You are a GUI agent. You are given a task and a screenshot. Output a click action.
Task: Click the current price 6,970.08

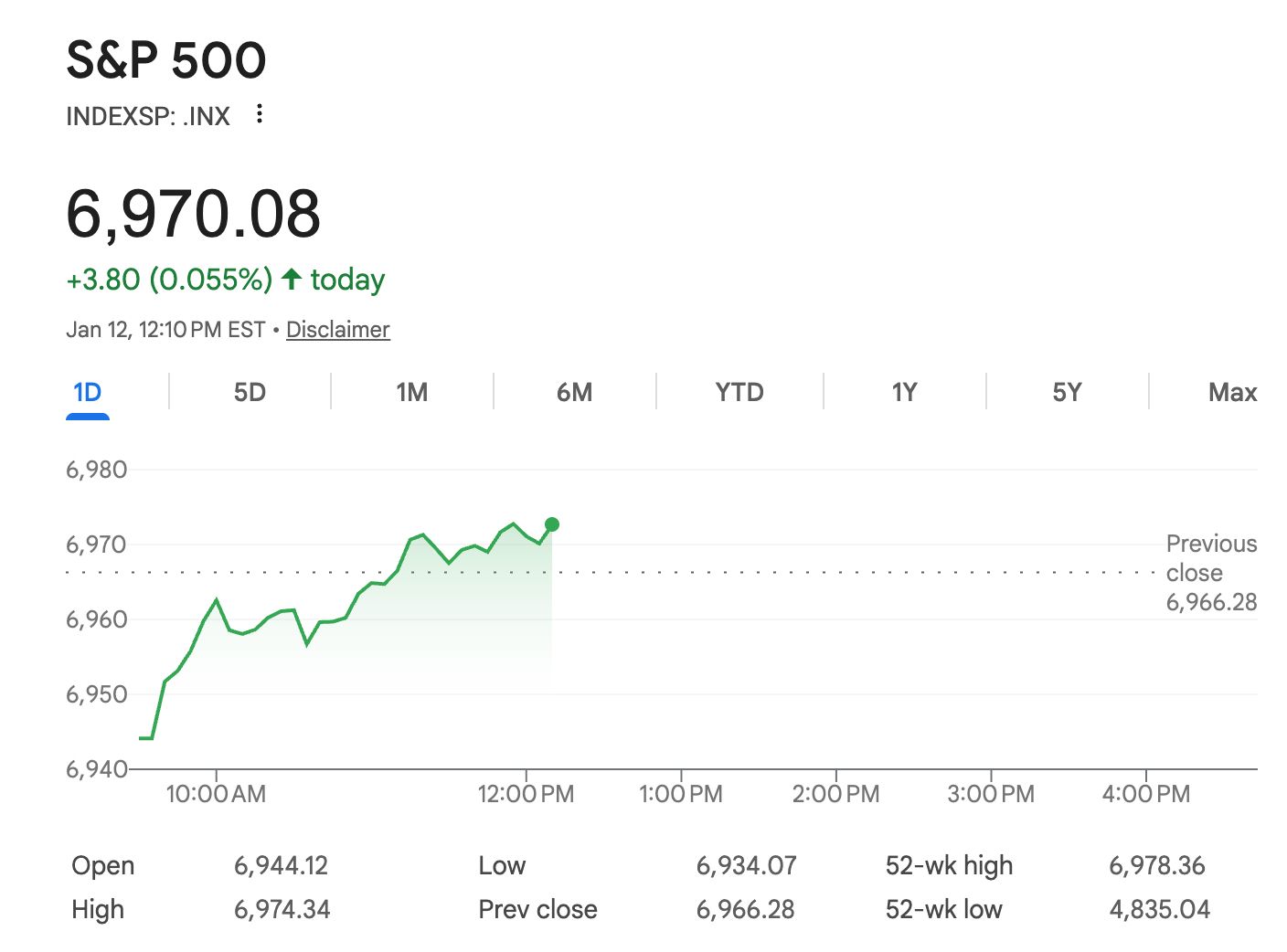point(194,215)
